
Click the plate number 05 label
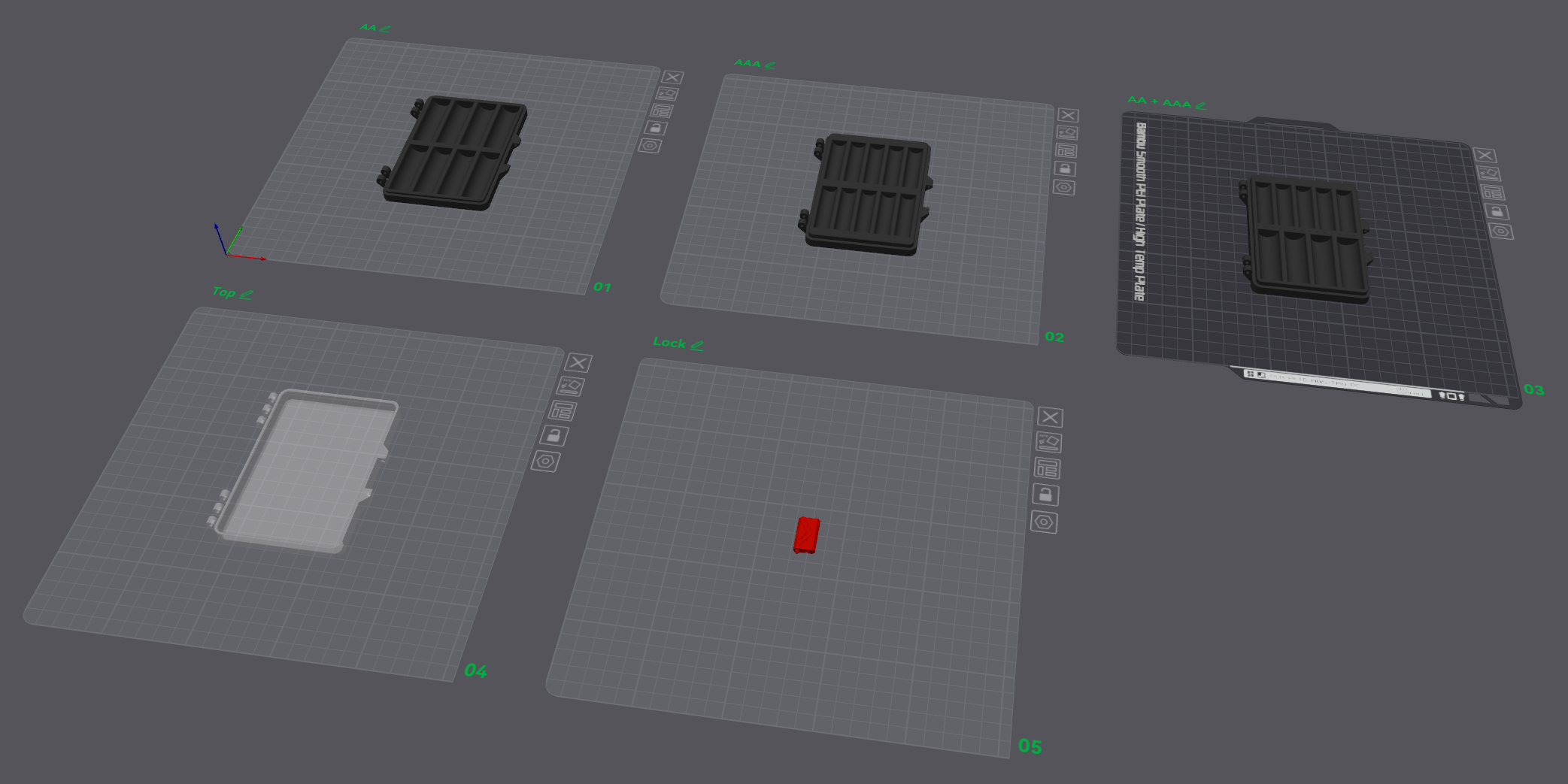pyautogui.click(x=1030, y=746)
